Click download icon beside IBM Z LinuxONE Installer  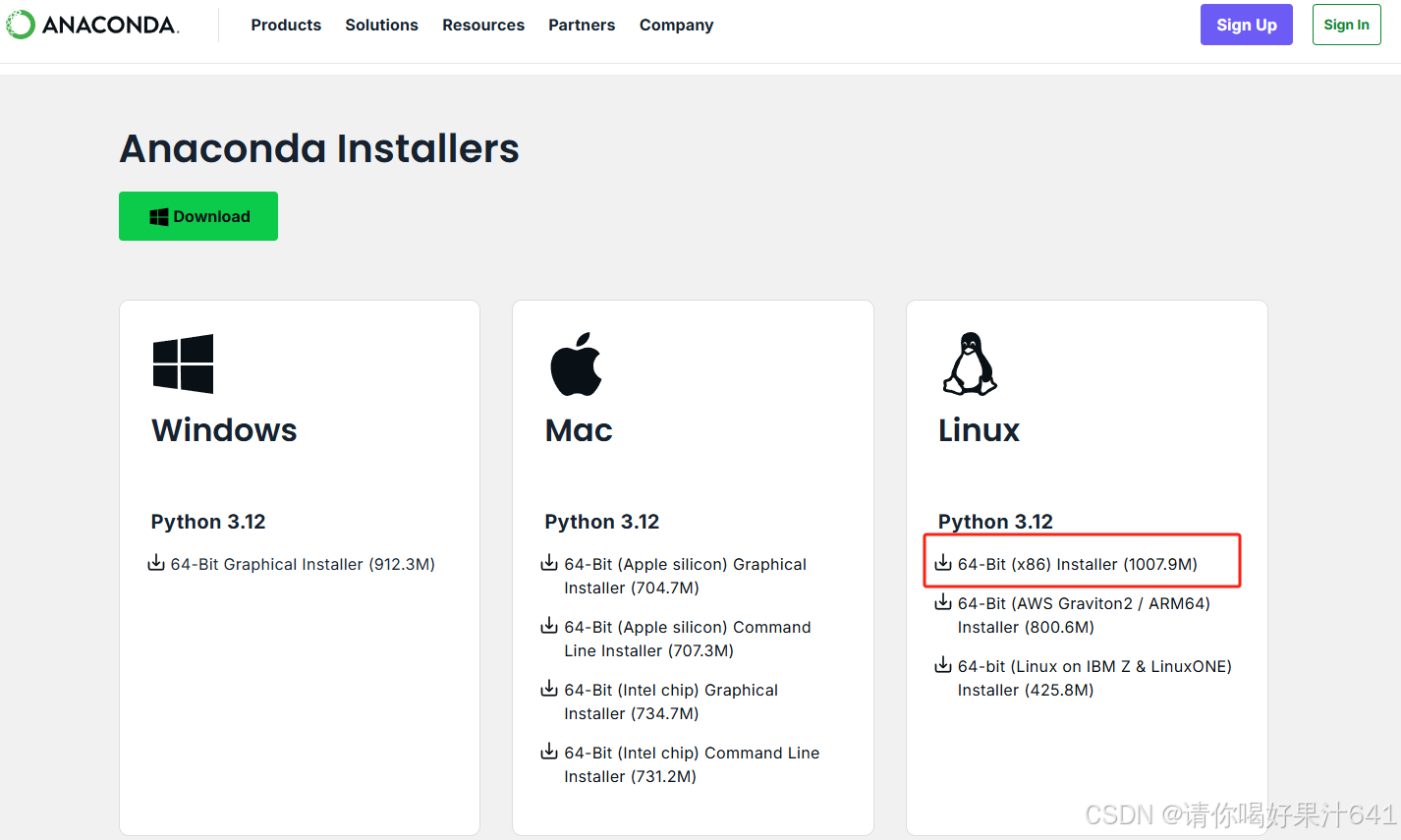(x=943, y=665)
